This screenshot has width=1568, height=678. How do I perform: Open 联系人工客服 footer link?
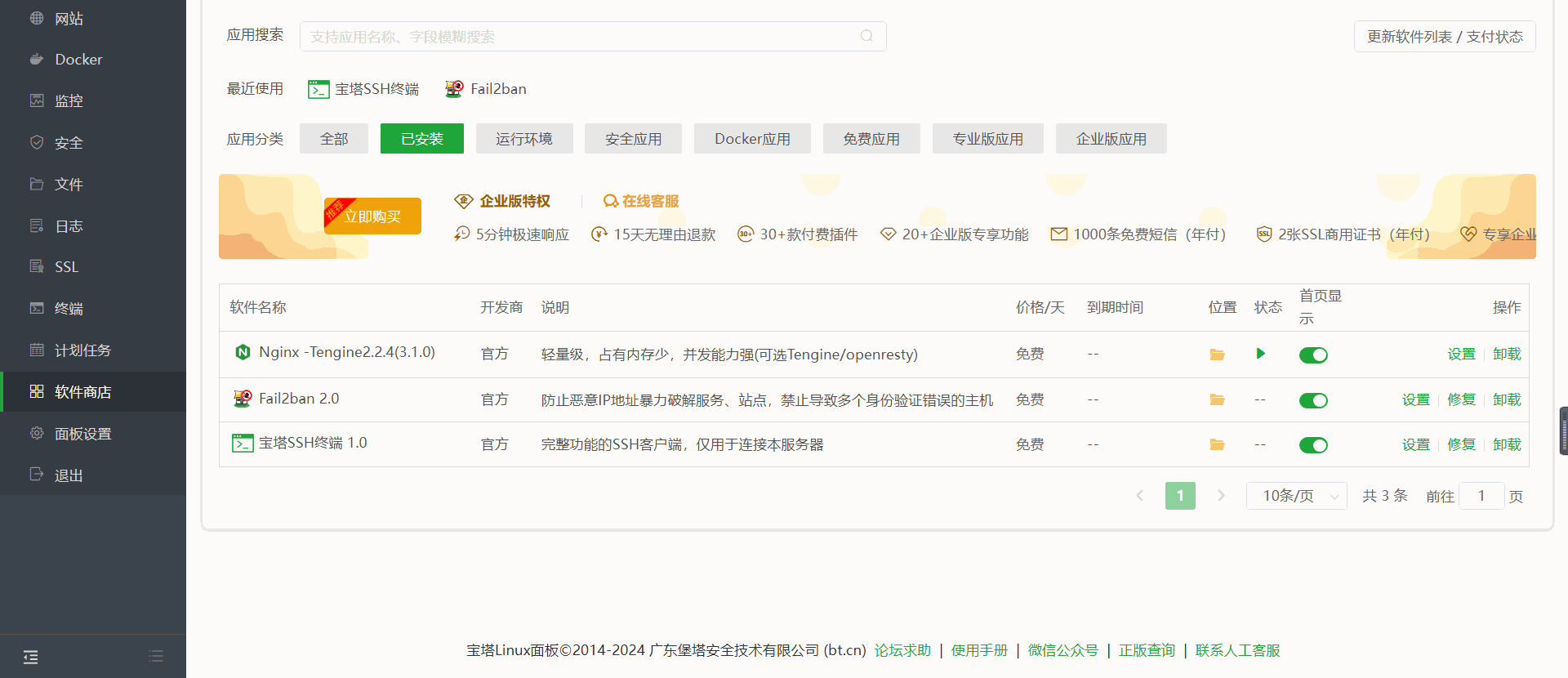pyautogui.click(x=1238, y=650)
